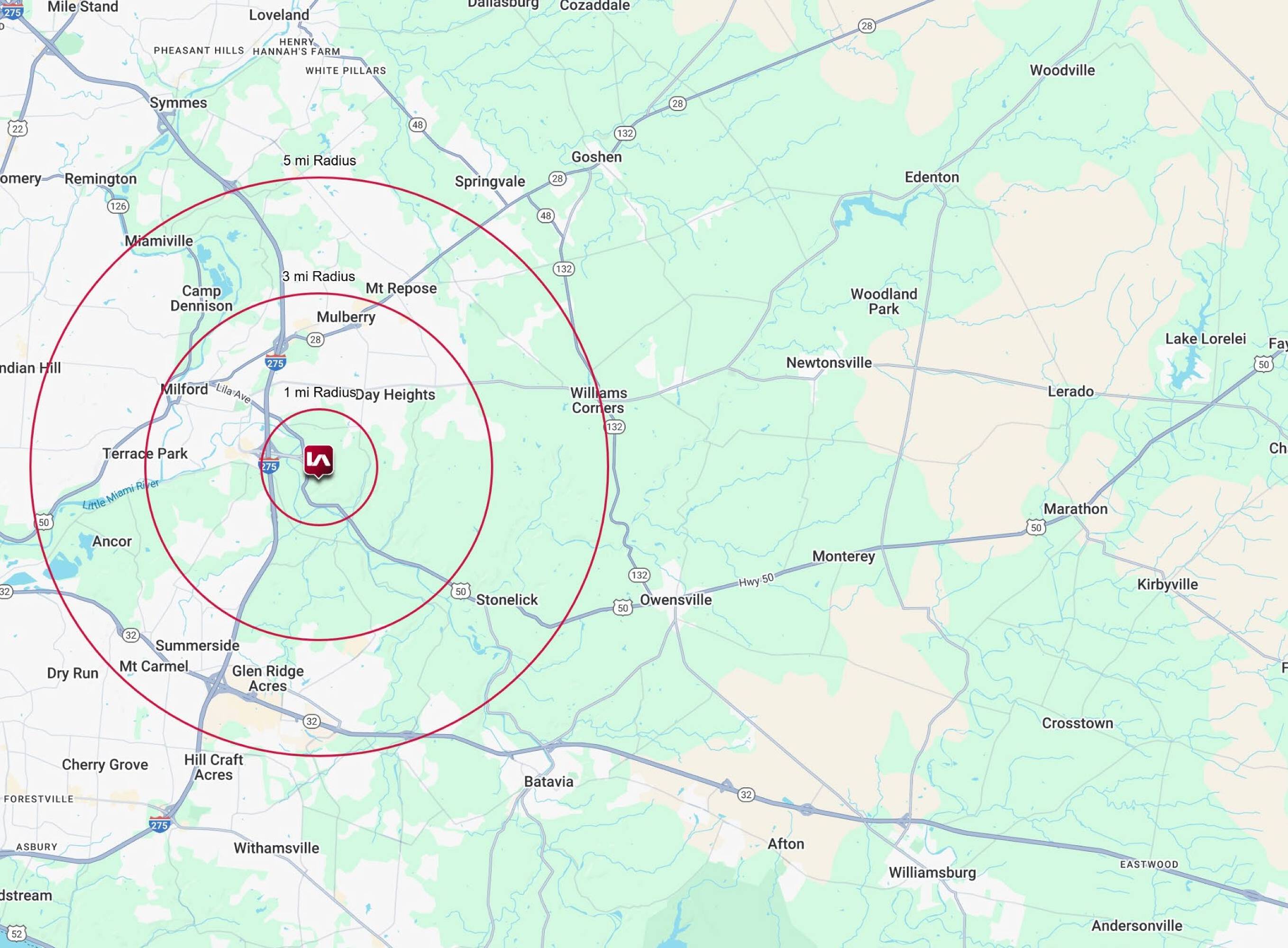The width and height of the screenshot is (1288, 948).
Task: Click the Milford town label
Action: coord(184,389)
